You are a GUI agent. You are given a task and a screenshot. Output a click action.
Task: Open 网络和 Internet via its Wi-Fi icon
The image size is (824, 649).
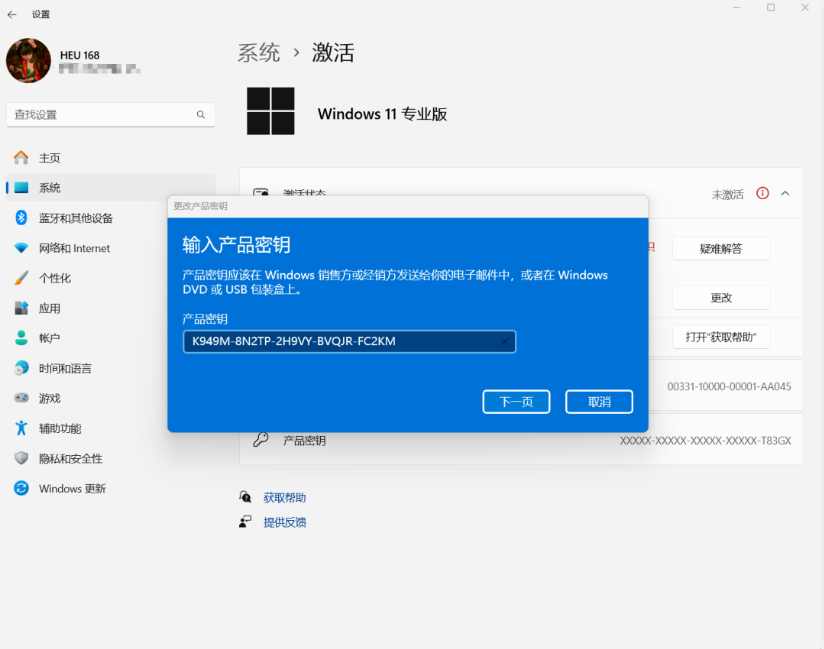pyautogui.click(x=22, y=248)
